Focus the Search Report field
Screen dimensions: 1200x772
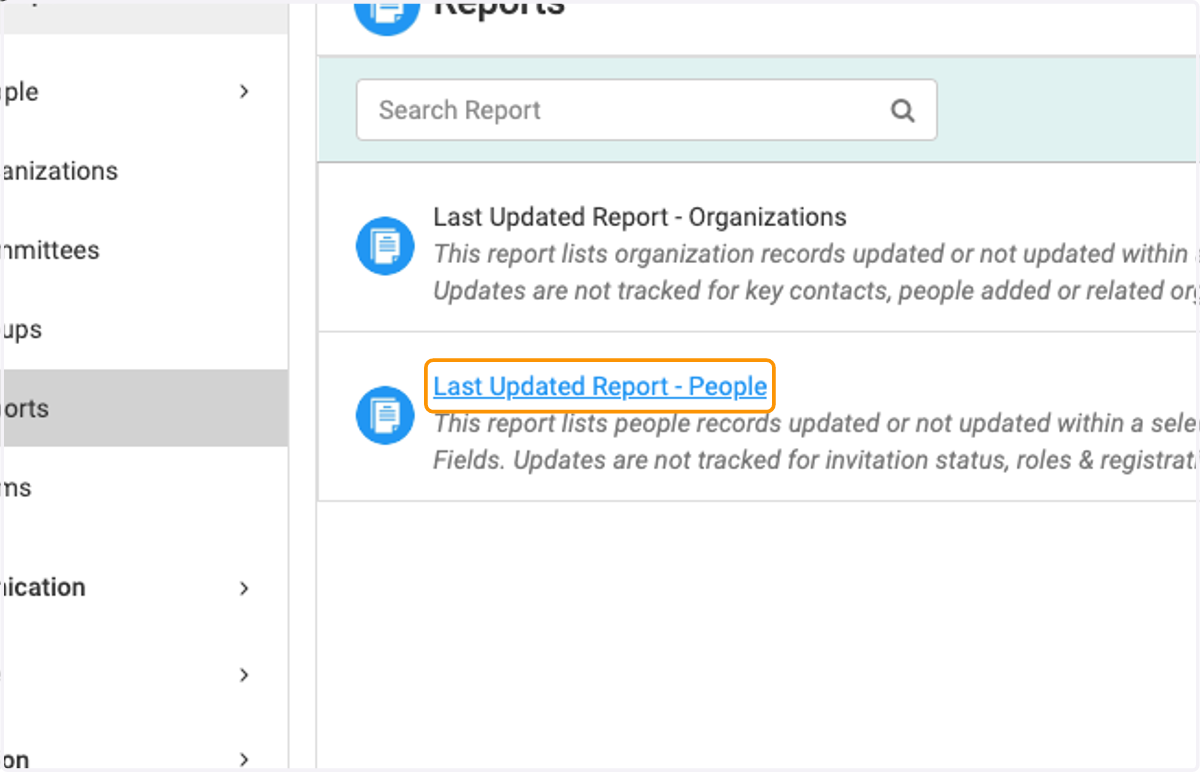tap(646, 110)
